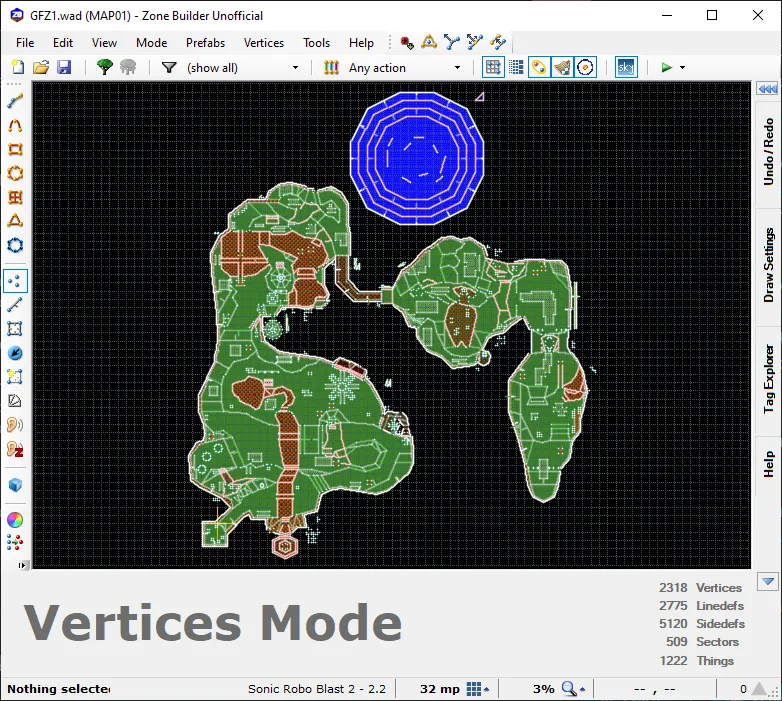
Task: Click the Sonic Robo Blast 2 - 2.2 config
Action: coord(317,689)
